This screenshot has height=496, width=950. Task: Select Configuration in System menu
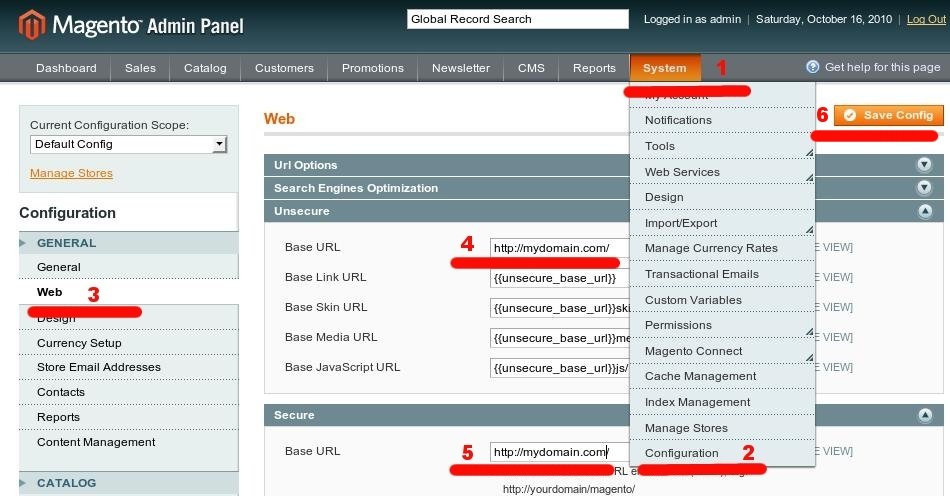click(681, 453)
